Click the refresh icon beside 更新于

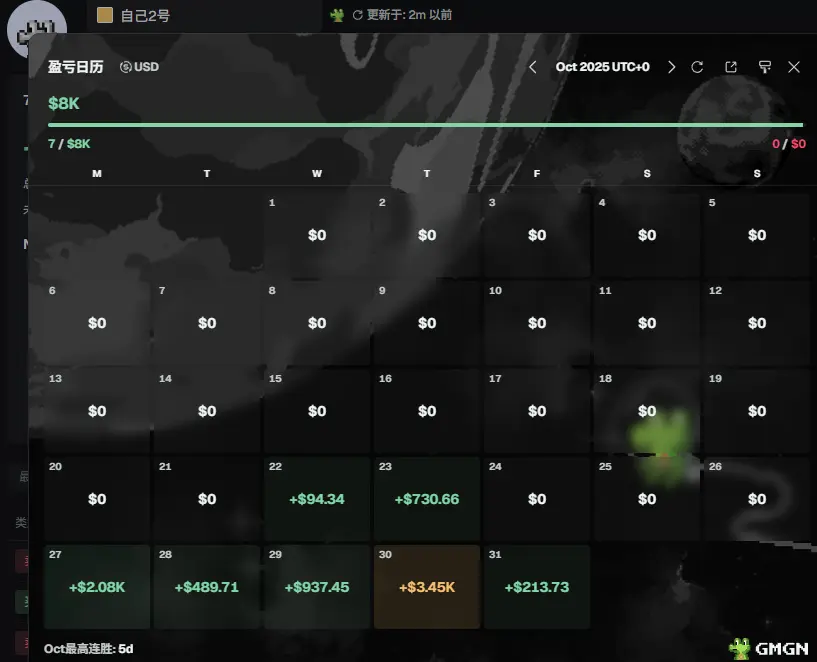point(357,15)
